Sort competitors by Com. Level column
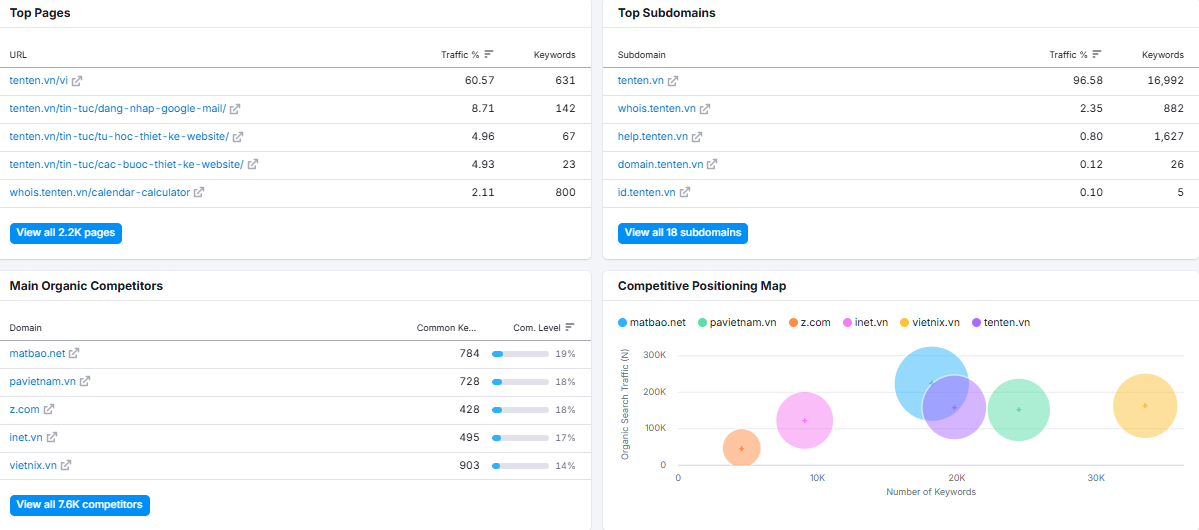The width and height of the screenshot is (1199, 530). point(544,327)
